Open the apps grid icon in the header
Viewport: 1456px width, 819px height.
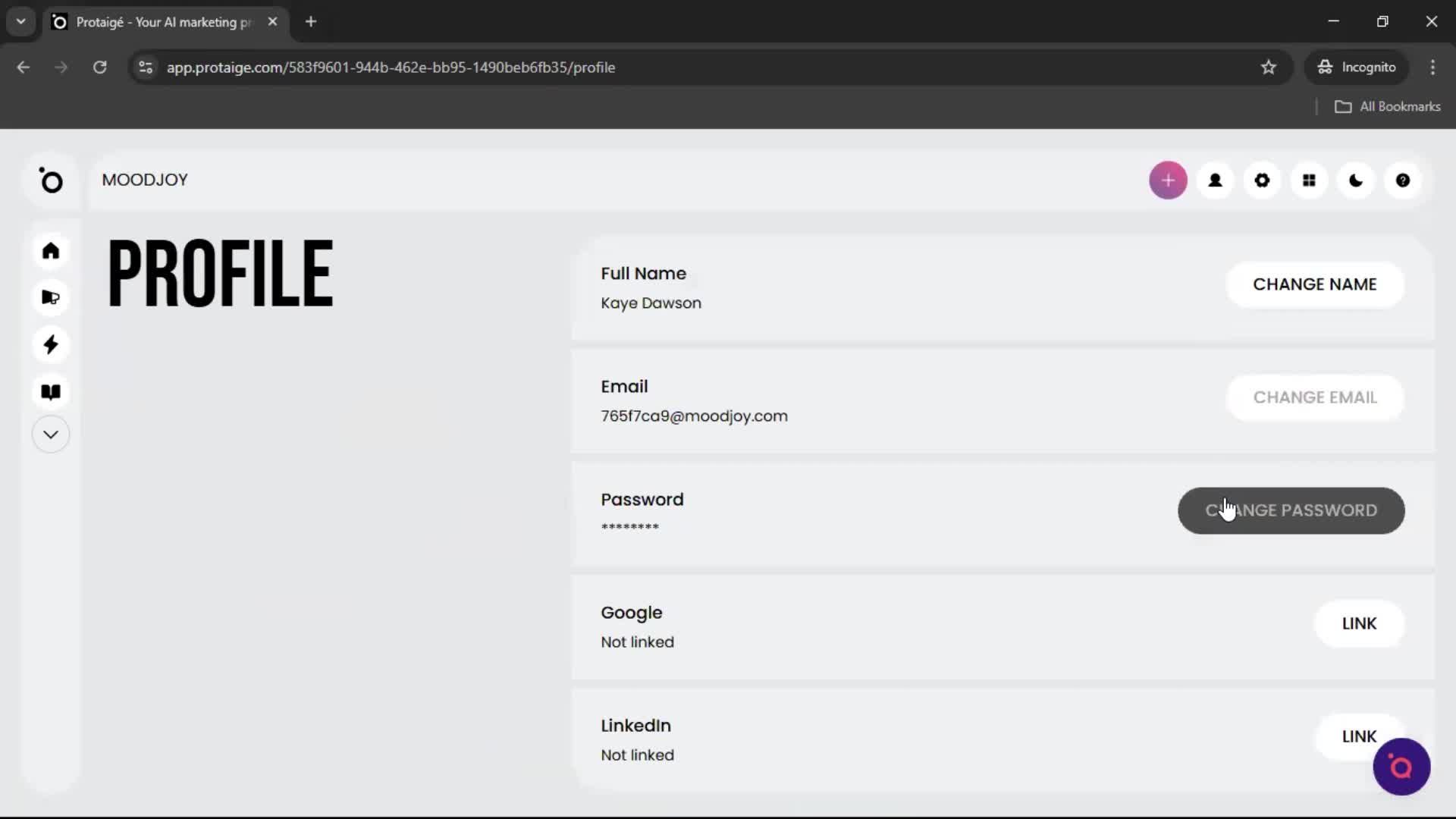click(x=1309, y=180)
